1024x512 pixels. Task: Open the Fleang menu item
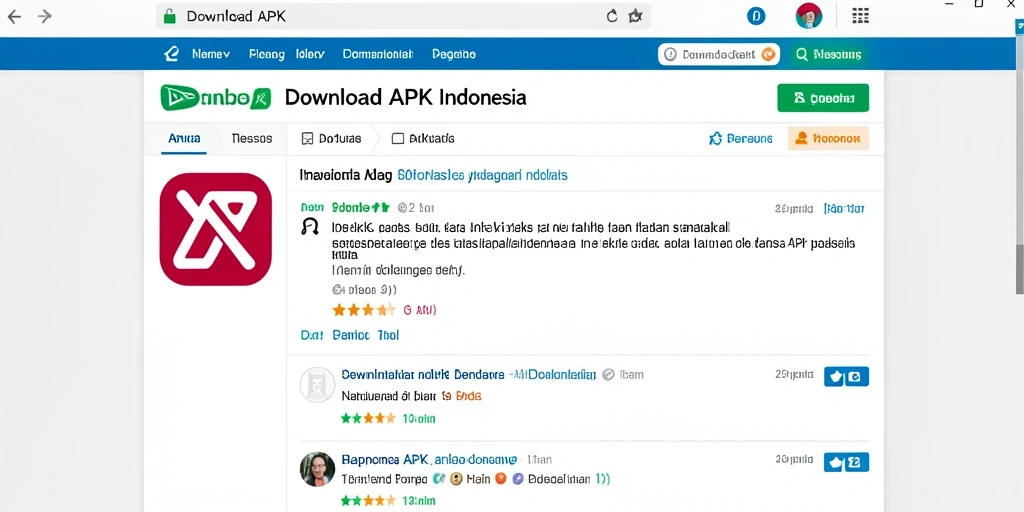pos(266,54)
